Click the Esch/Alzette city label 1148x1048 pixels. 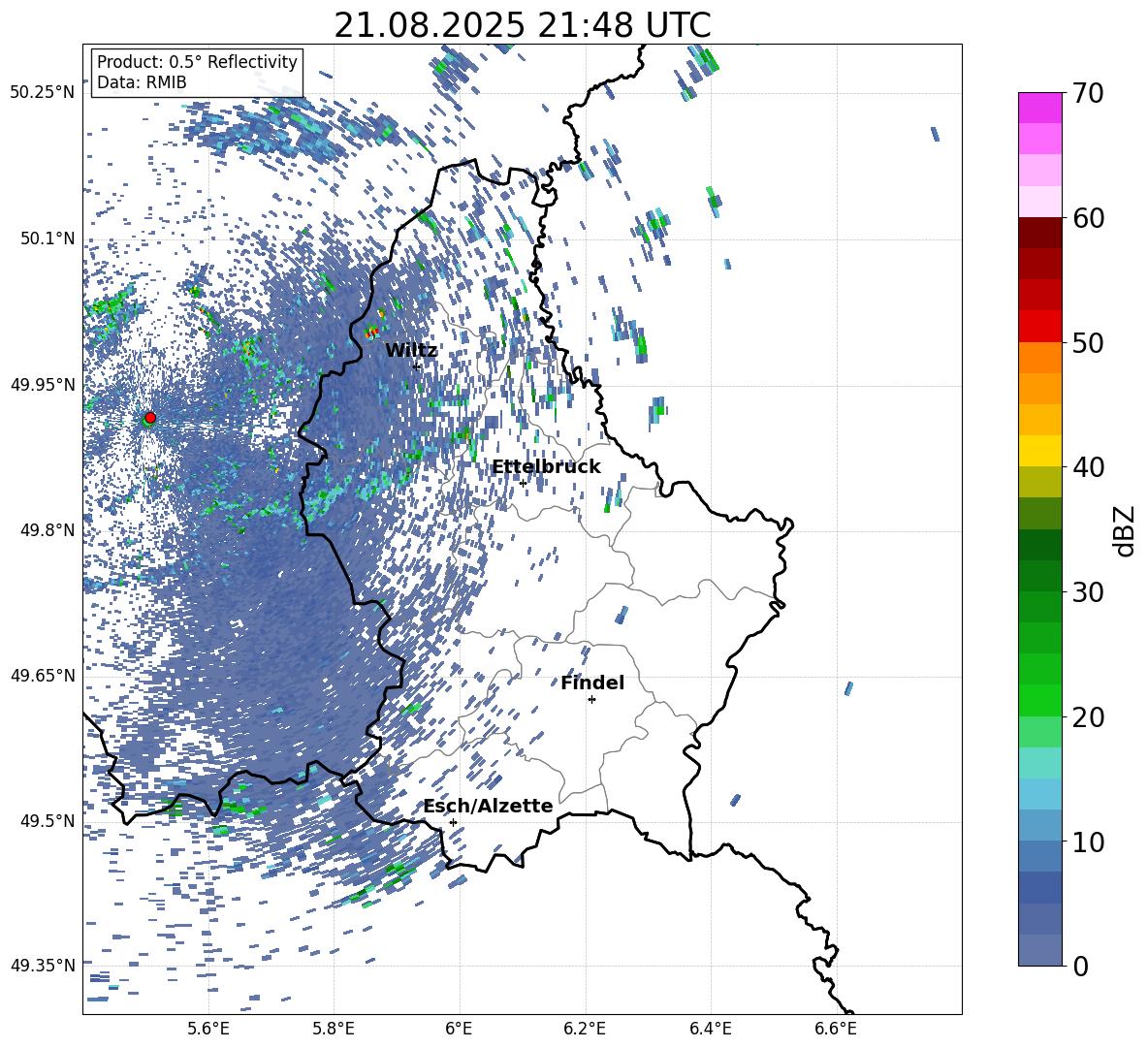tap(488, 807)
